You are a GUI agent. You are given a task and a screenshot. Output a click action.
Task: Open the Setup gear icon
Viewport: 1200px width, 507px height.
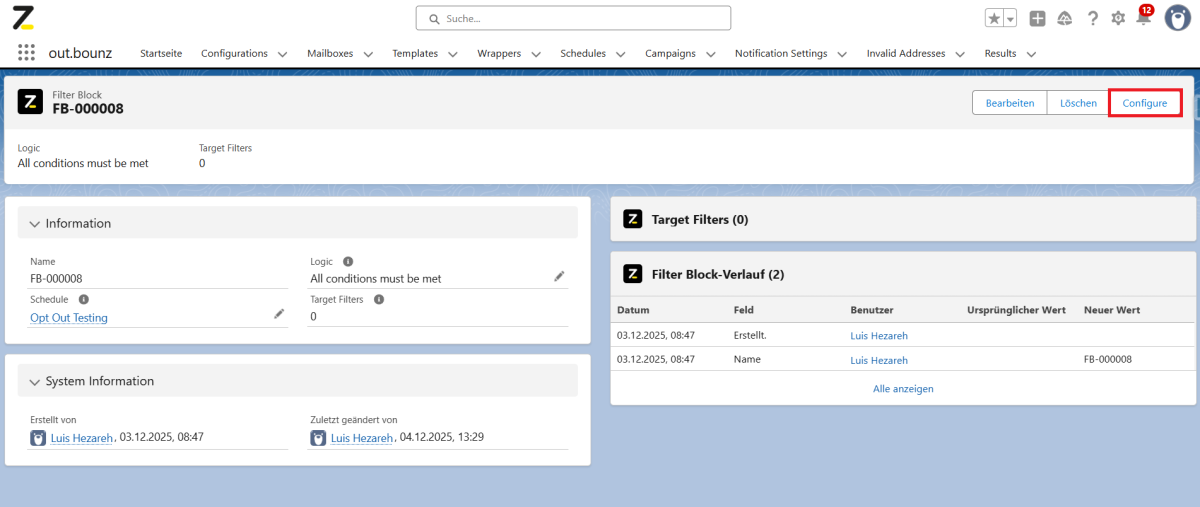click(x=1118, y=19)
